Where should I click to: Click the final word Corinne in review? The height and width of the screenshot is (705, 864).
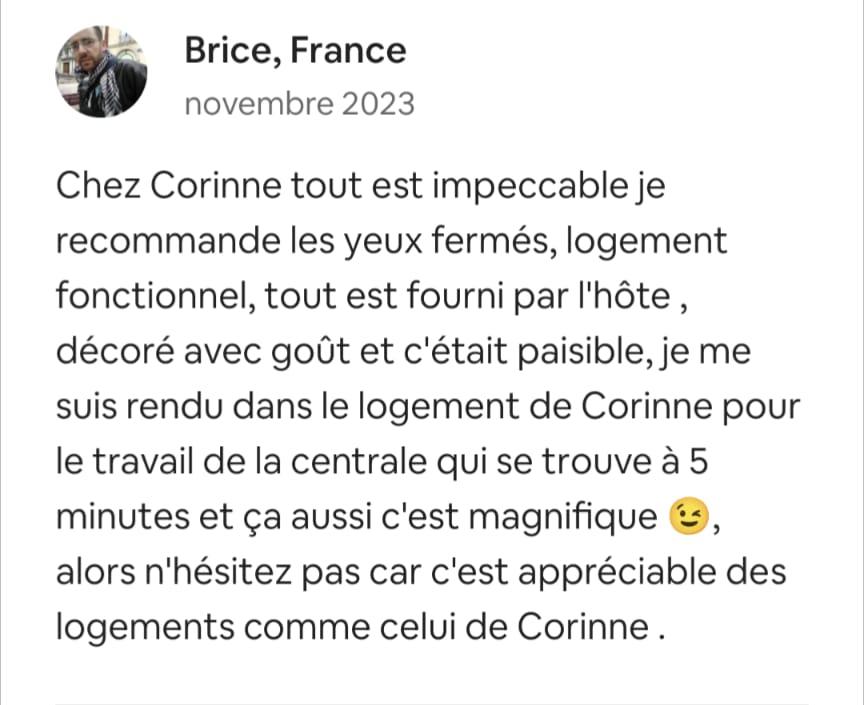pos(583,627)
